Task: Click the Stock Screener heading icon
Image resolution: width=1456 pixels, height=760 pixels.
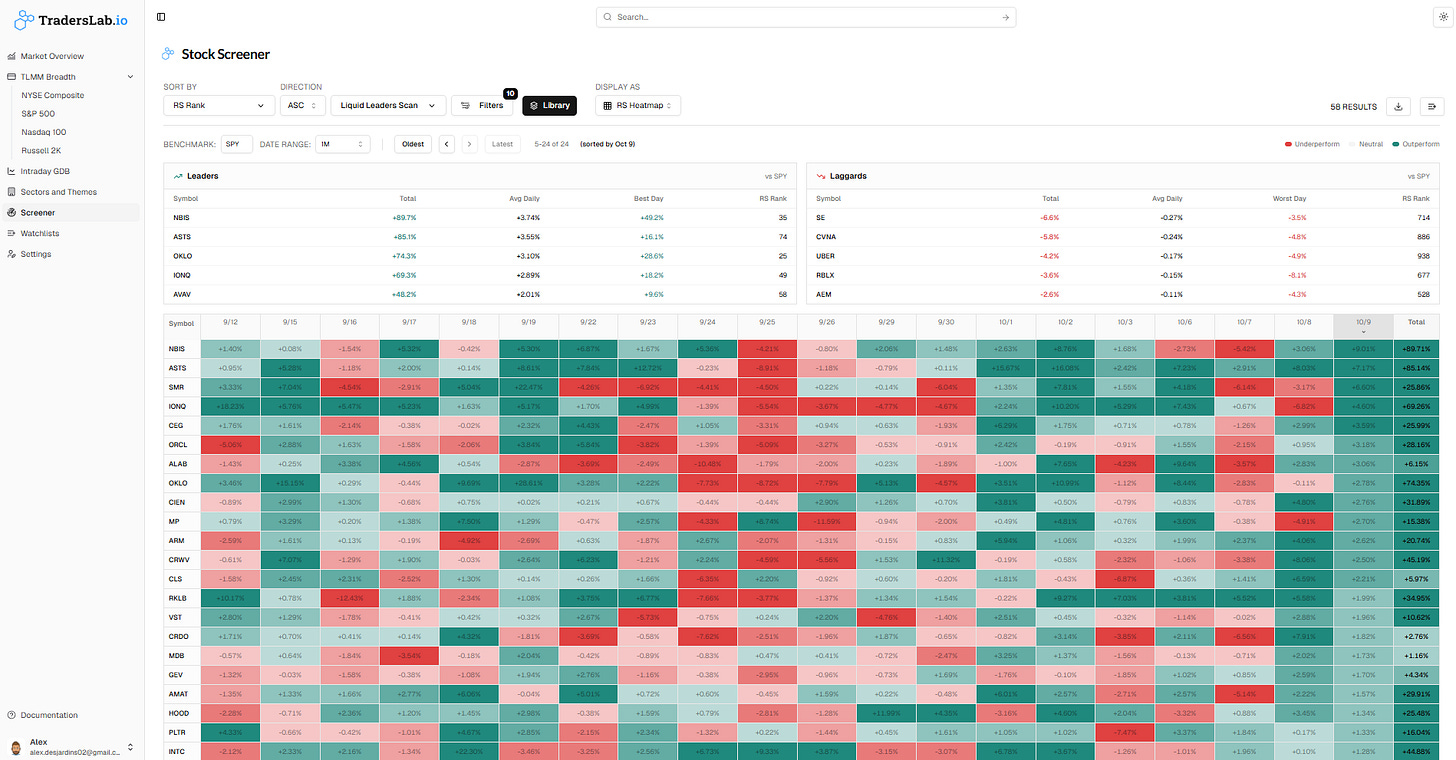Action: point(168,54)
